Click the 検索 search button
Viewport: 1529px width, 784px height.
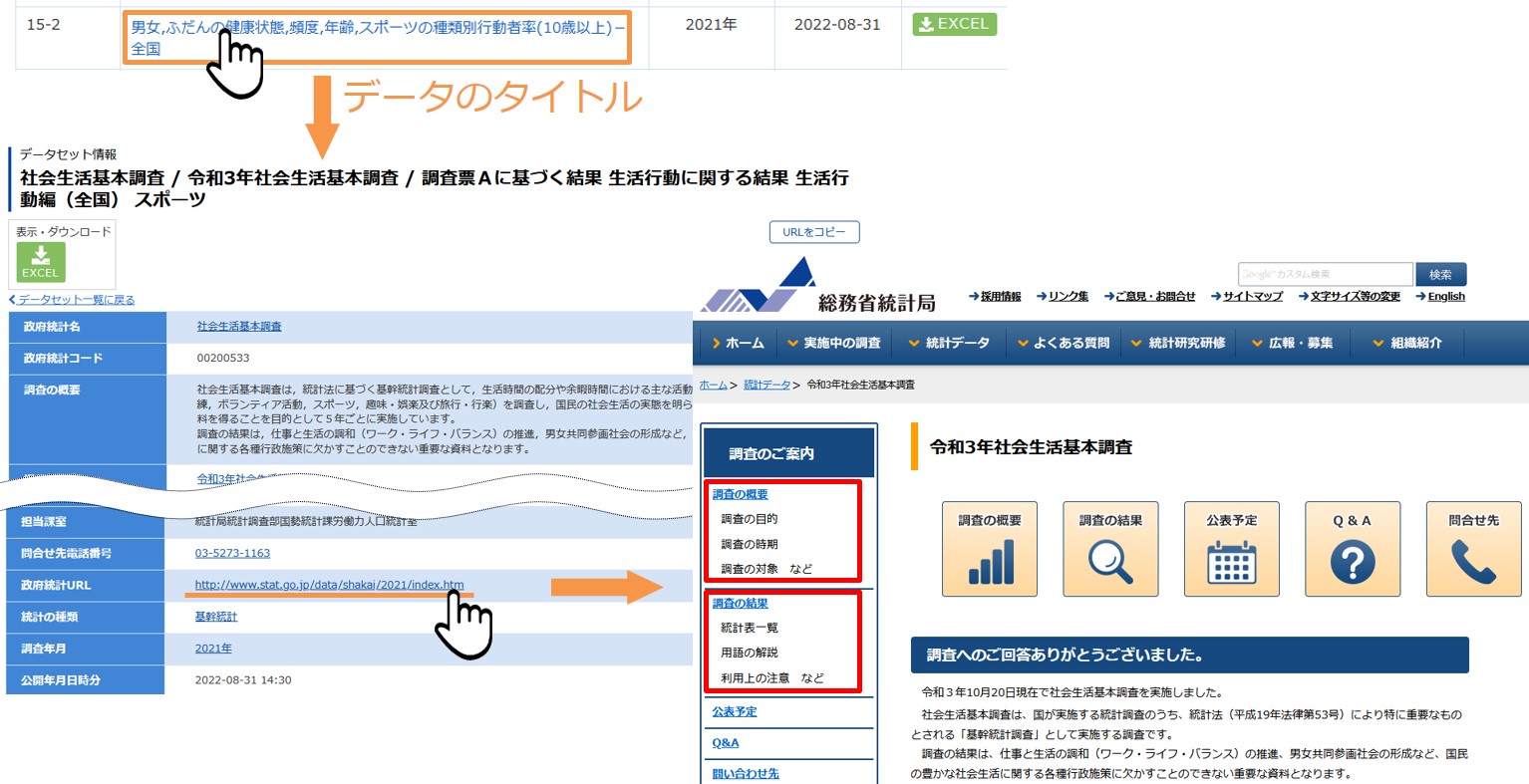tap(1439, 274)
